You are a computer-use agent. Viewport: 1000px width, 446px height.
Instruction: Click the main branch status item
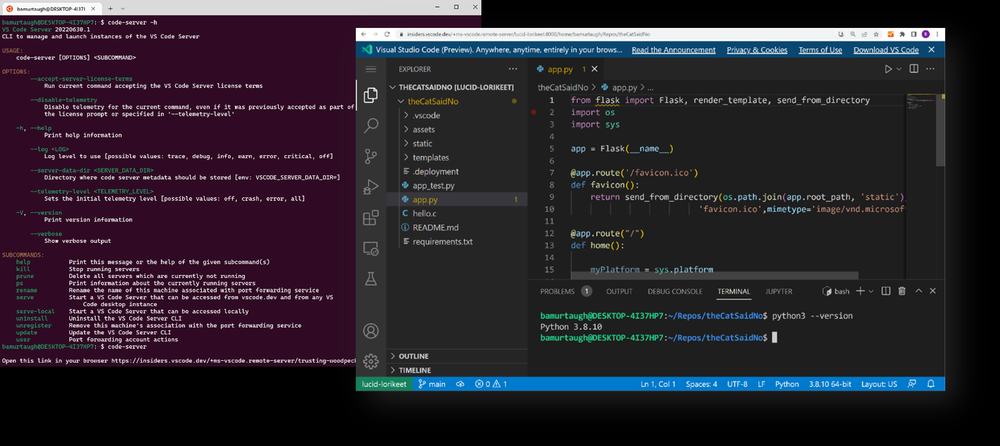pos(432,384)
